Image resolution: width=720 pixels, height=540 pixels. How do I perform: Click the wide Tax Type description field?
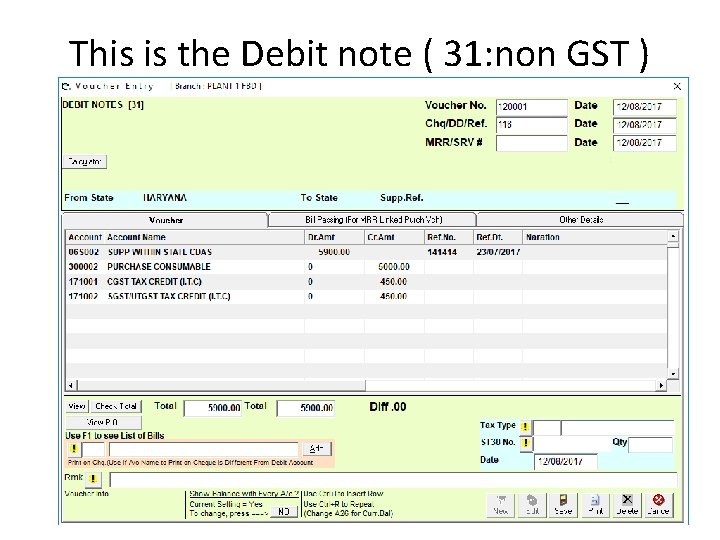click(618, 428)
